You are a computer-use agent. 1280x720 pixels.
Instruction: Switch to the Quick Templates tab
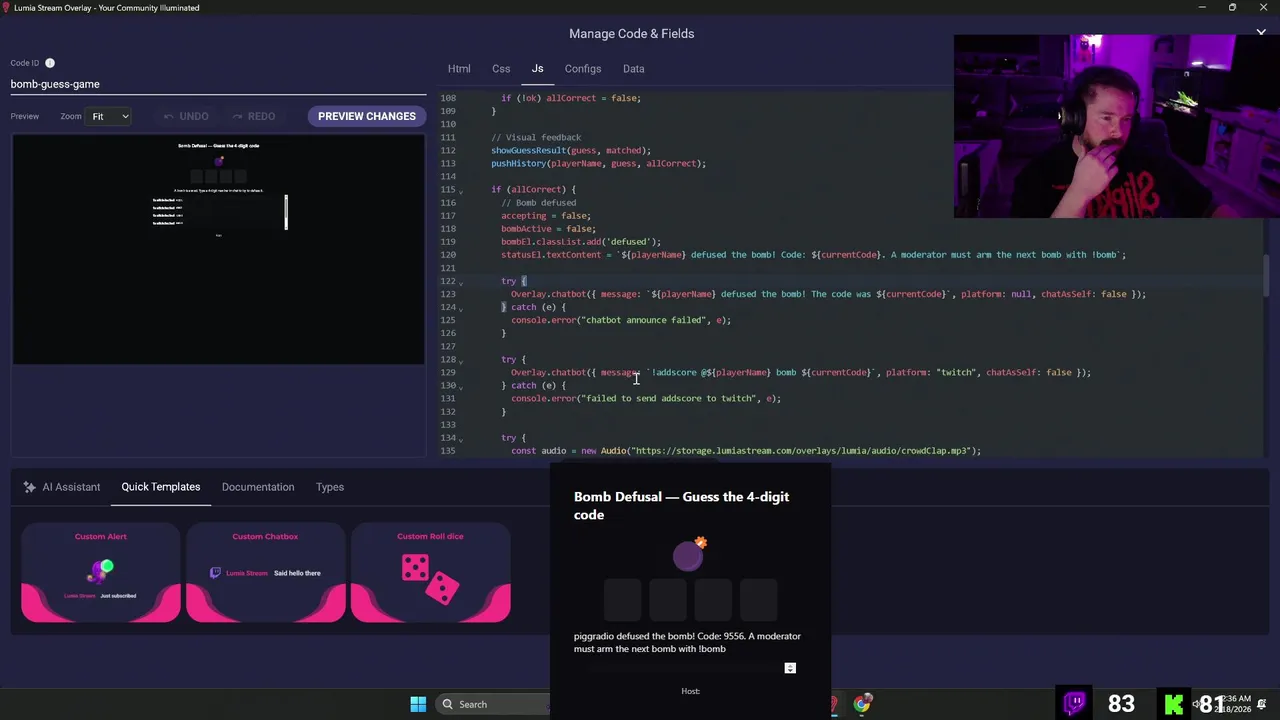tap(161, 487)
